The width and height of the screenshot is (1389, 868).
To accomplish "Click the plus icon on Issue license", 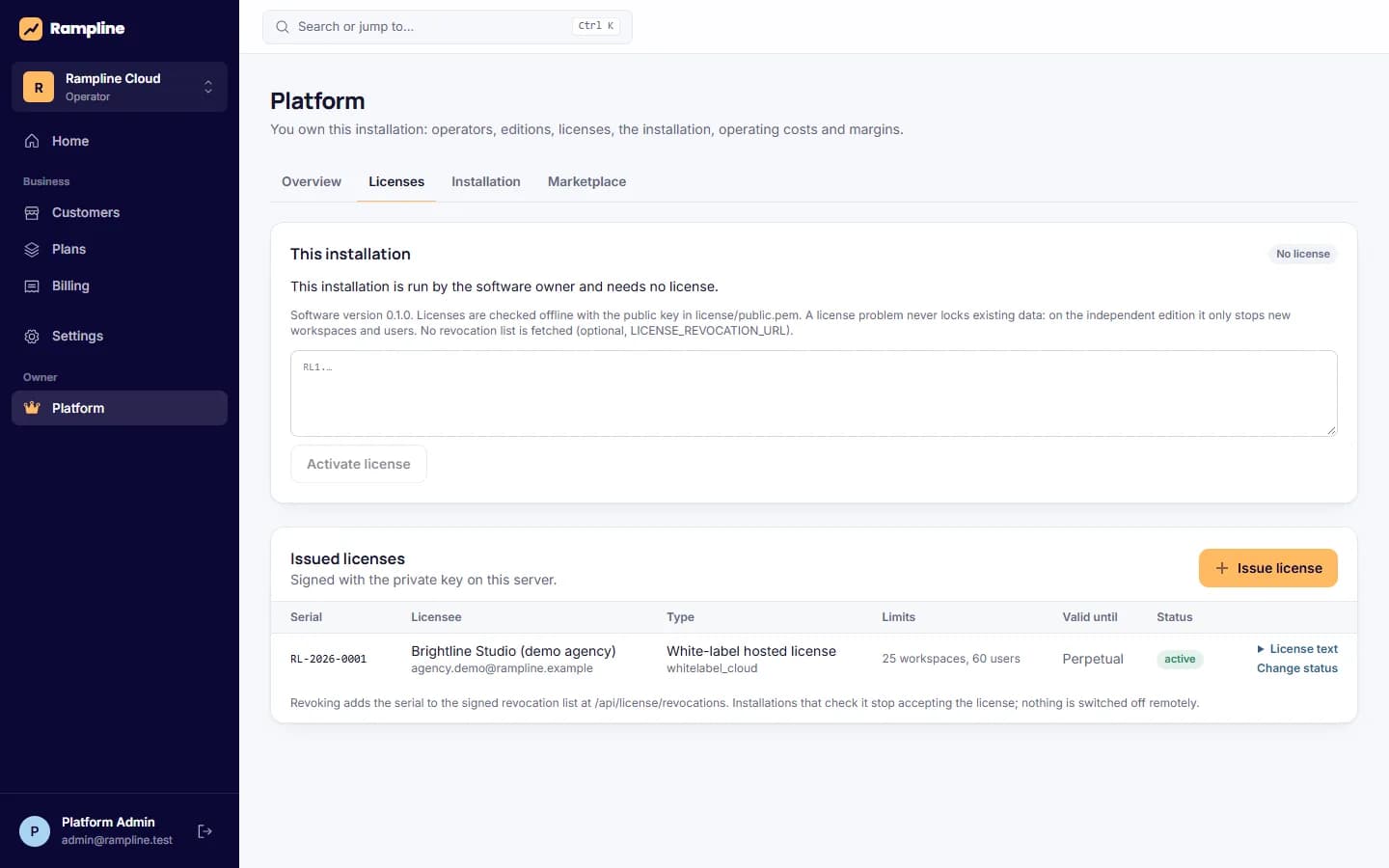I will (x=1222, y=568).
